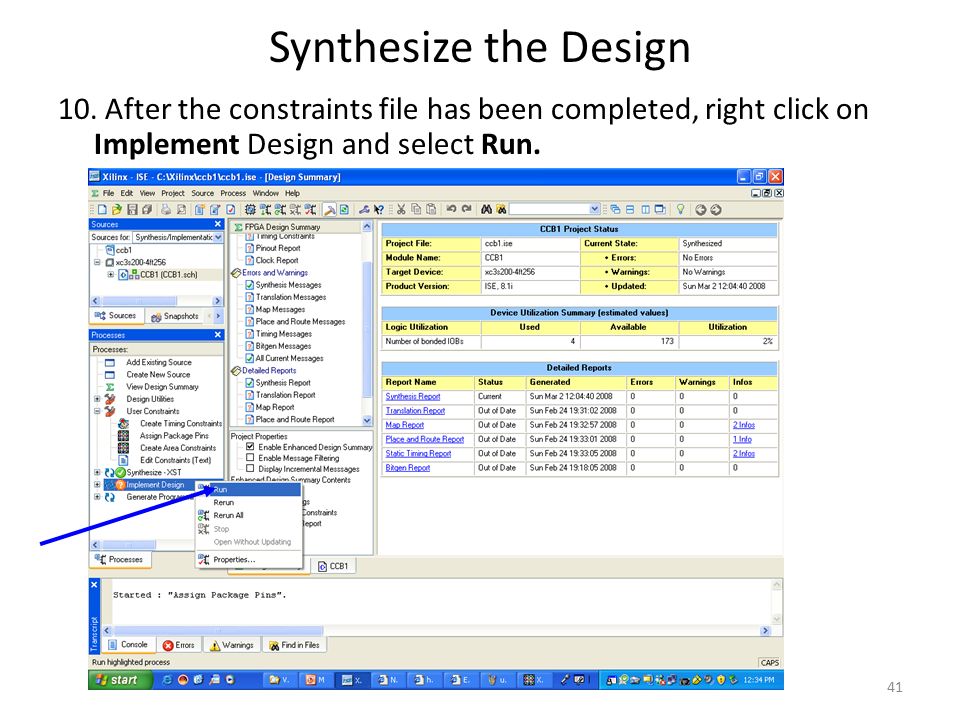Open the Map Report link

(405, 425)
